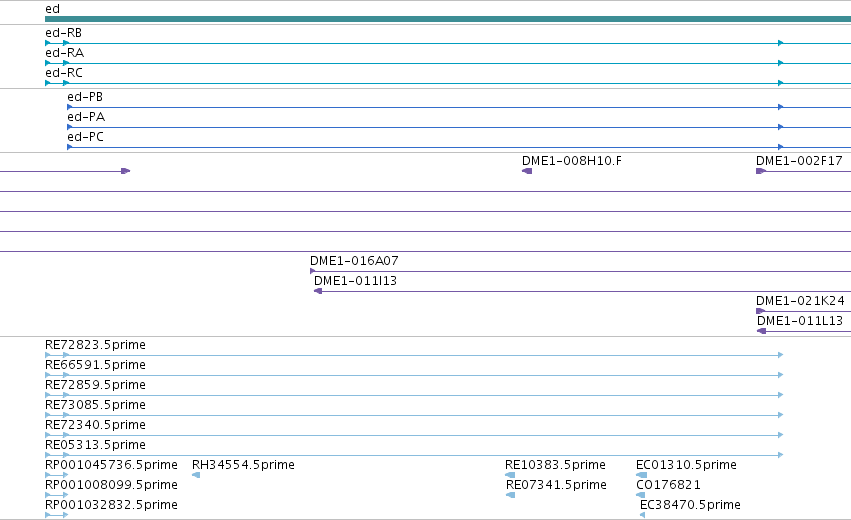Select the ed-PC protein label

click(86, 137)
